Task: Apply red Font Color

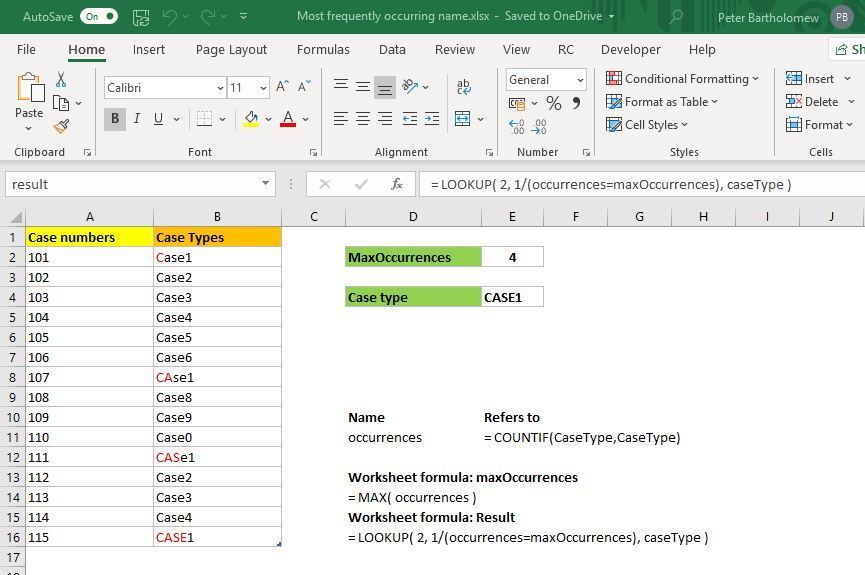Action: coord(288,119)
